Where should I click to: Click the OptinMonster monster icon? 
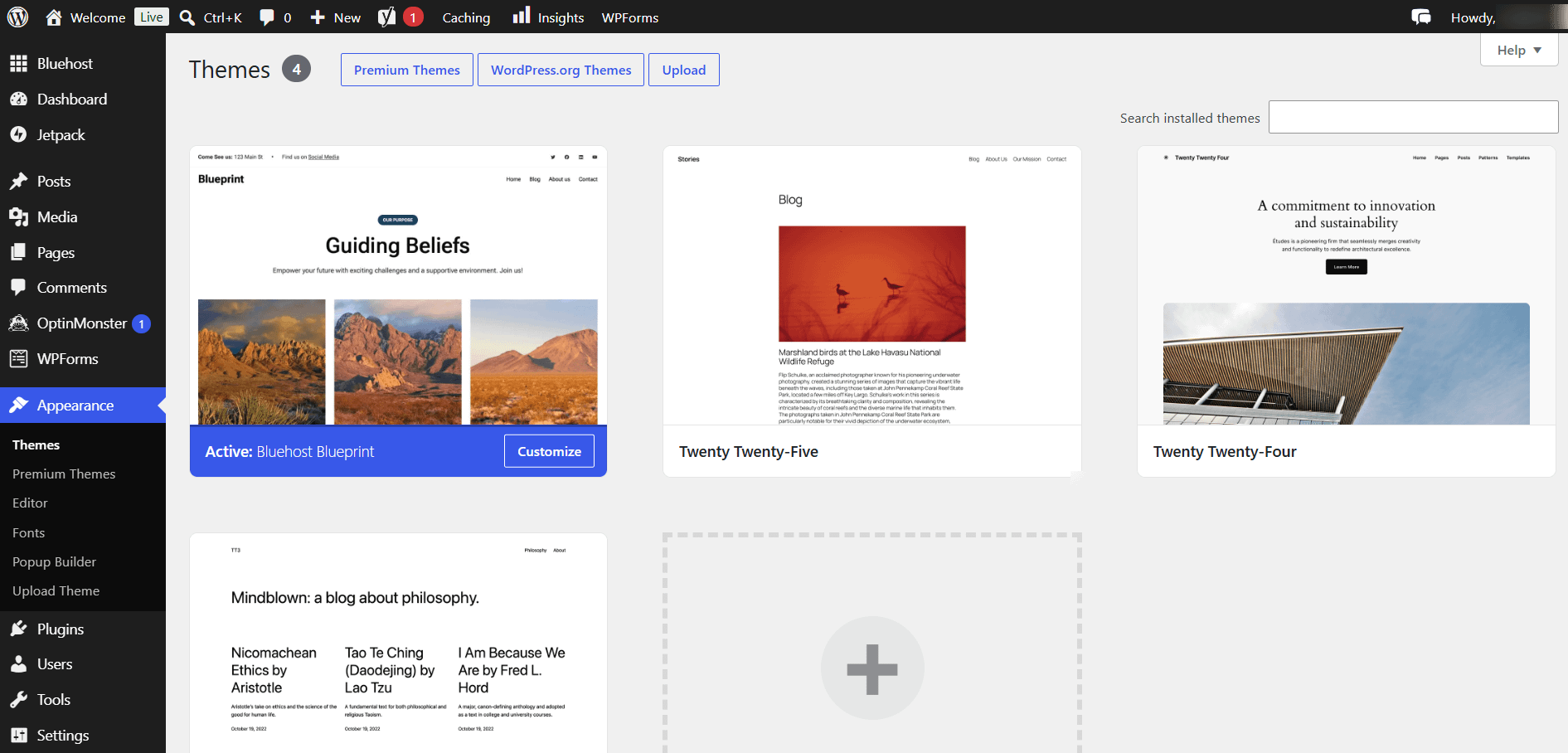tap(18, 323)
